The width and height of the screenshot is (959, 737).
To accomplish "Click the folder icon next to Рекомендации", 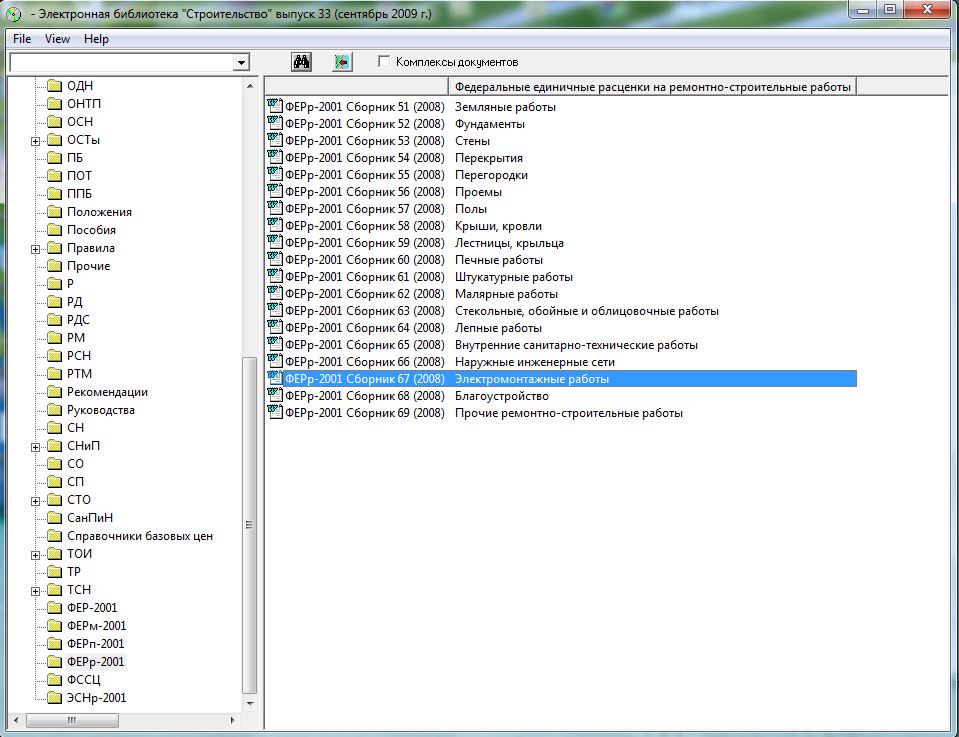I will point(55,391).
